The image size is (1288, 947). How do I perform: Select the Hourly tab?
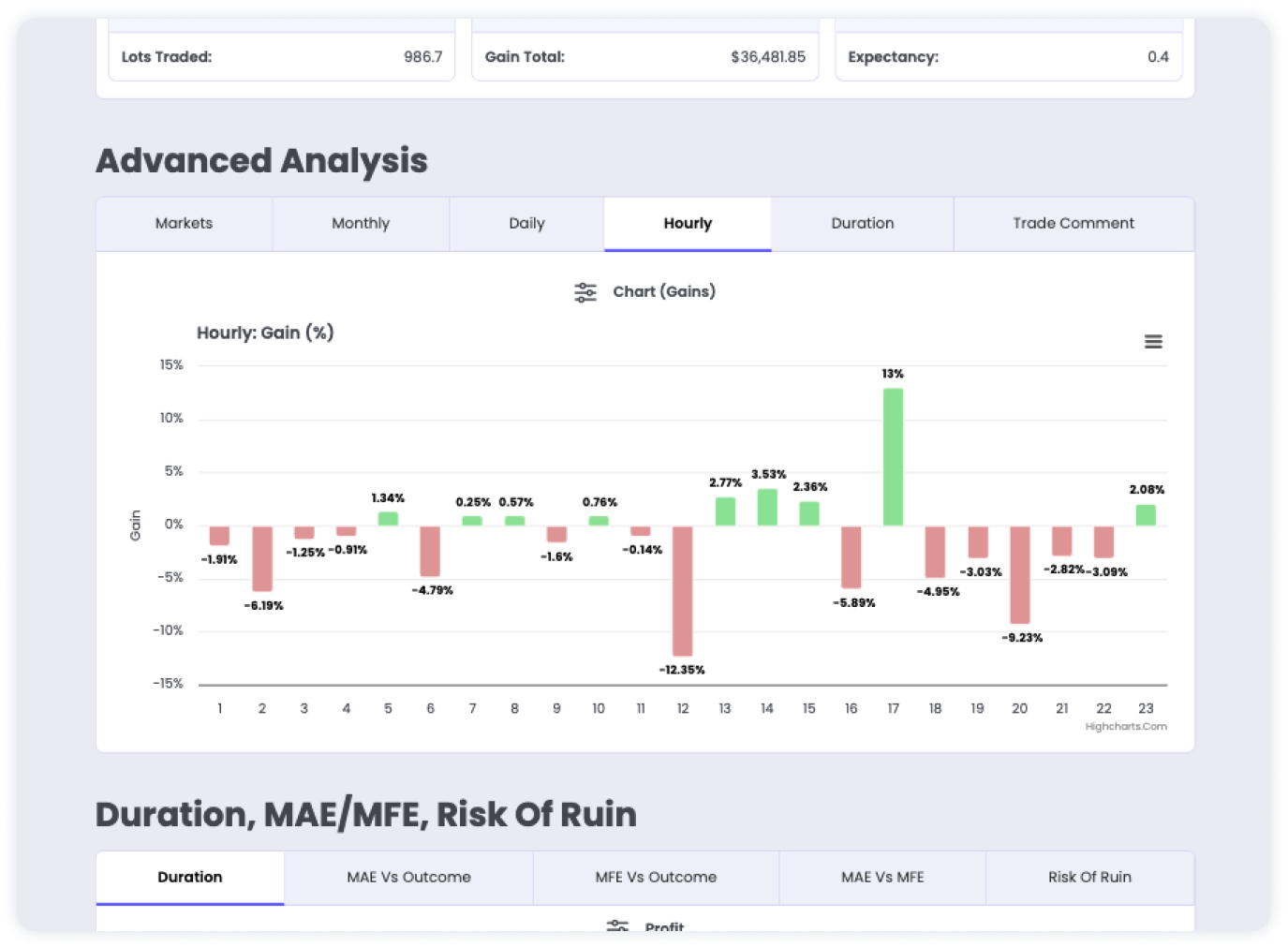coord(687,223)
